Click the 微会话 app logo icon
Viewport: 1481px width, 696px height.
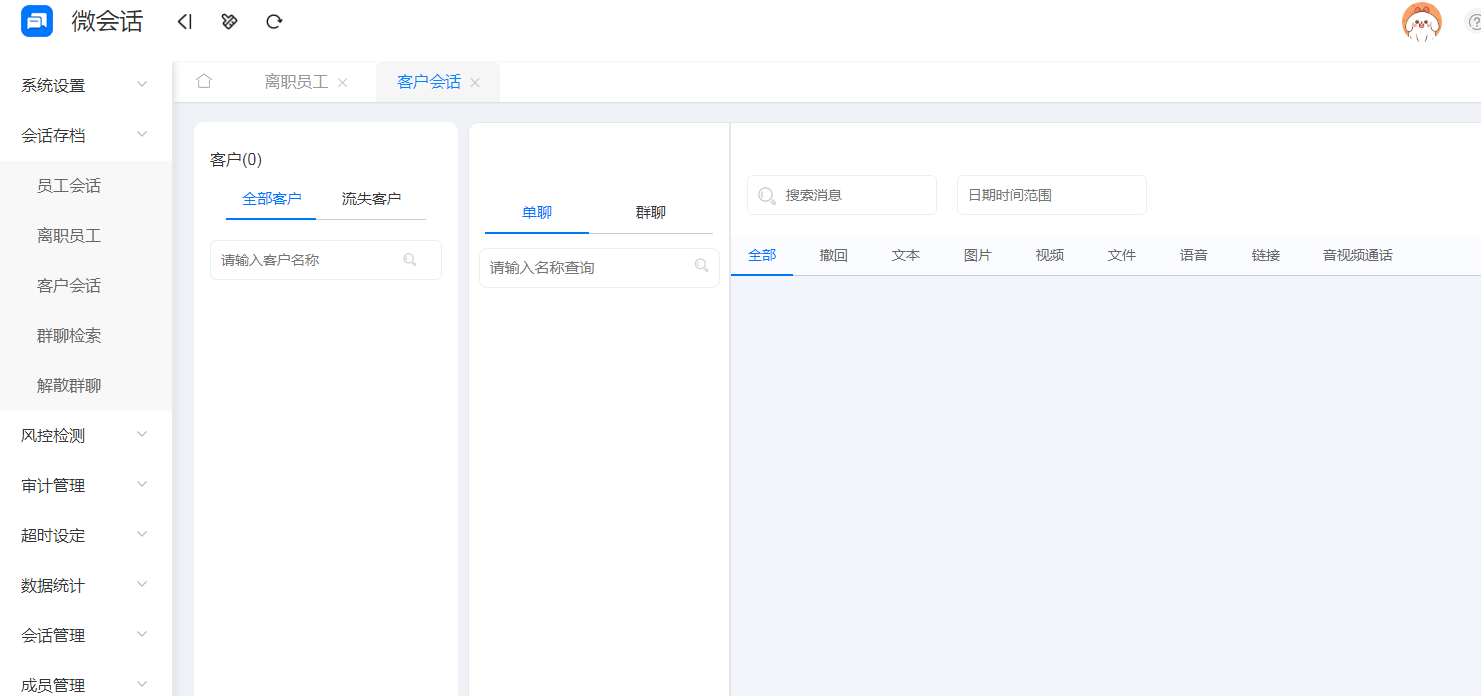[x=36, y=21]
